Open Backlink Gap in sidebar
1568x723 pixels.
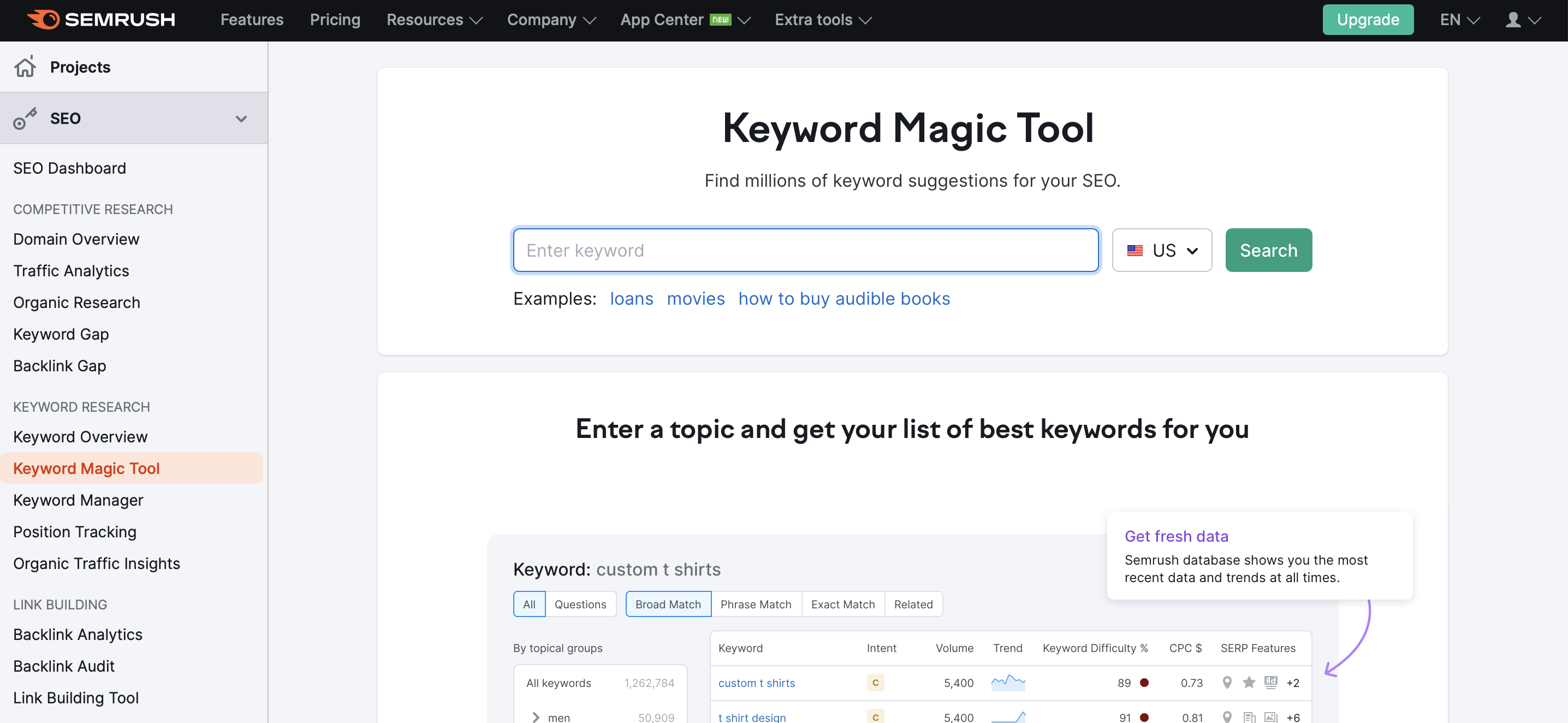point(60,366)
